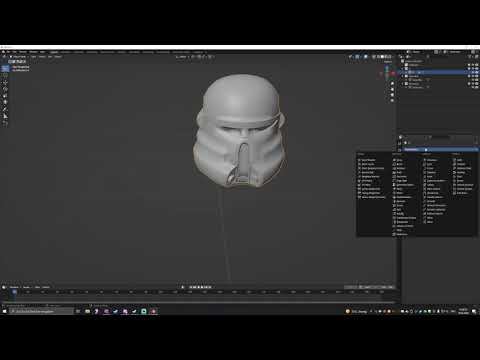Image resolution: width=480 pixels, height=360 pixels.
Task: Open Edit menu in Blender top bar
Action: point(15,52)
